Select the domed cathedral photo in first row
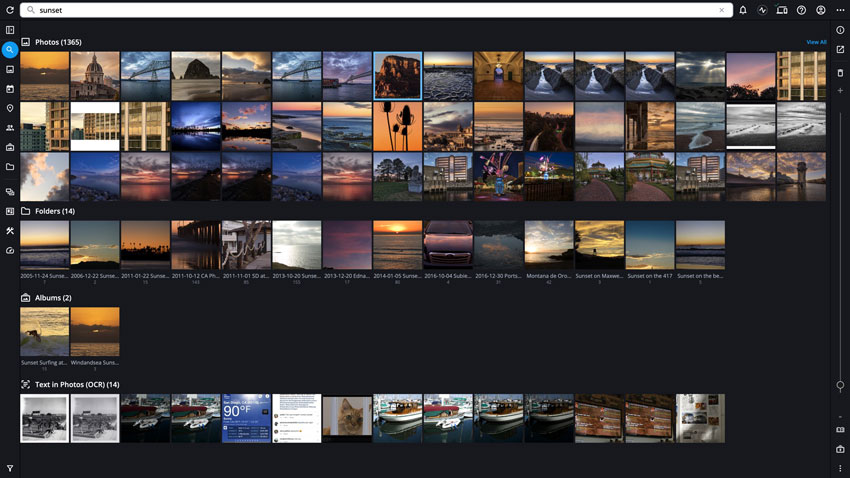 point(95,76)
